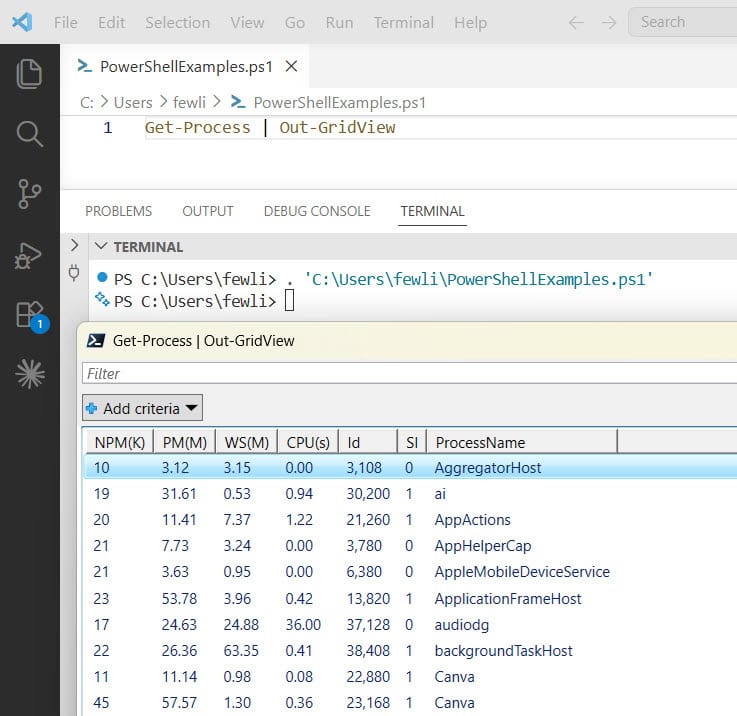Expand the chevron left of the TERMINAL header
The image size is (737, 716).
(x=74, y=245)
